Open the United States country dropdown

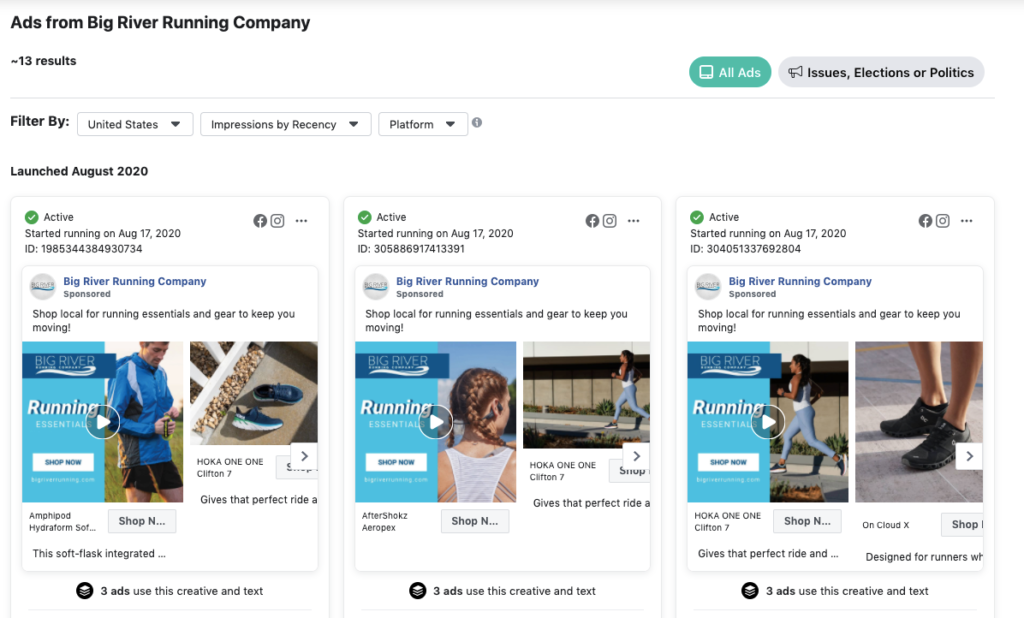135,124
